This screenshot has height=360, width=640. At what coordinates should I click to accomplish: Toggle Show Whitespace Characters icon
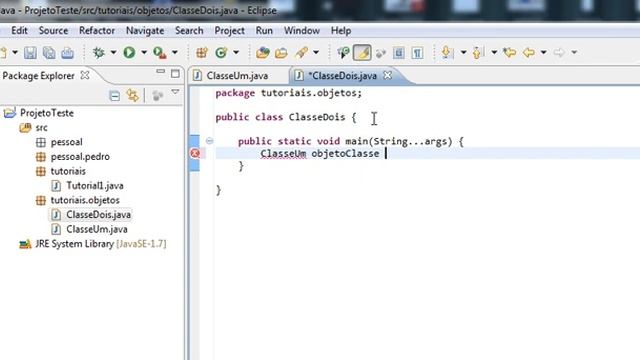pyautogui.click(x=417, y=53)
